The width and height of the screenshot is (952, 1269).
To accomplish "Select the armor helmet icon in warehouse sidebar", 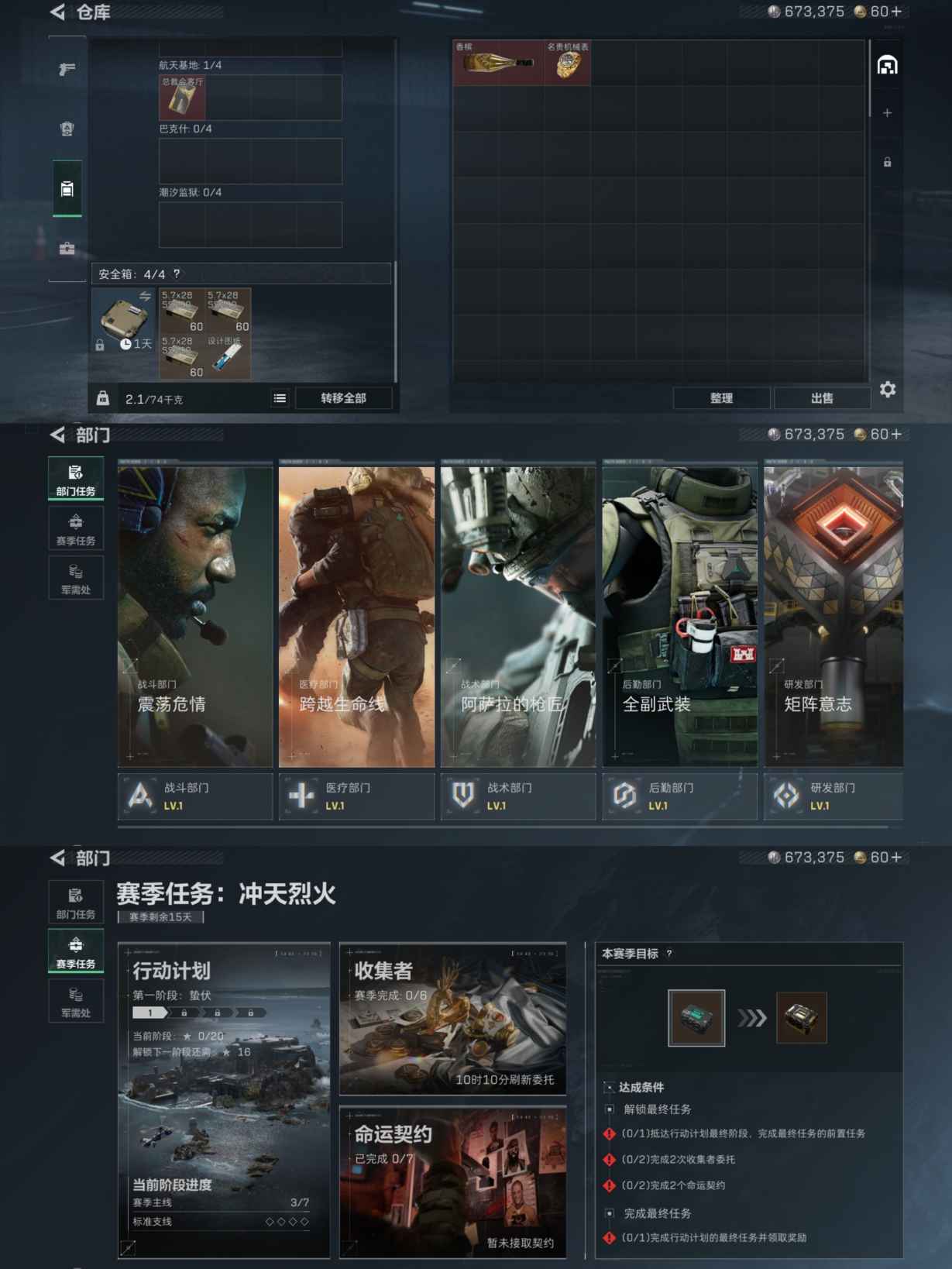I will (x=67, y=129).
